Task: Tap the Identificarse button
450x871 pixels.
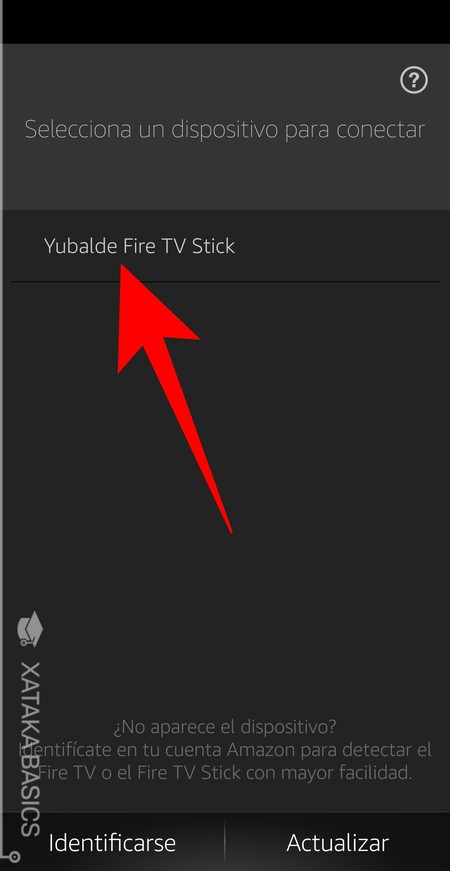Action: click(112, 843)
